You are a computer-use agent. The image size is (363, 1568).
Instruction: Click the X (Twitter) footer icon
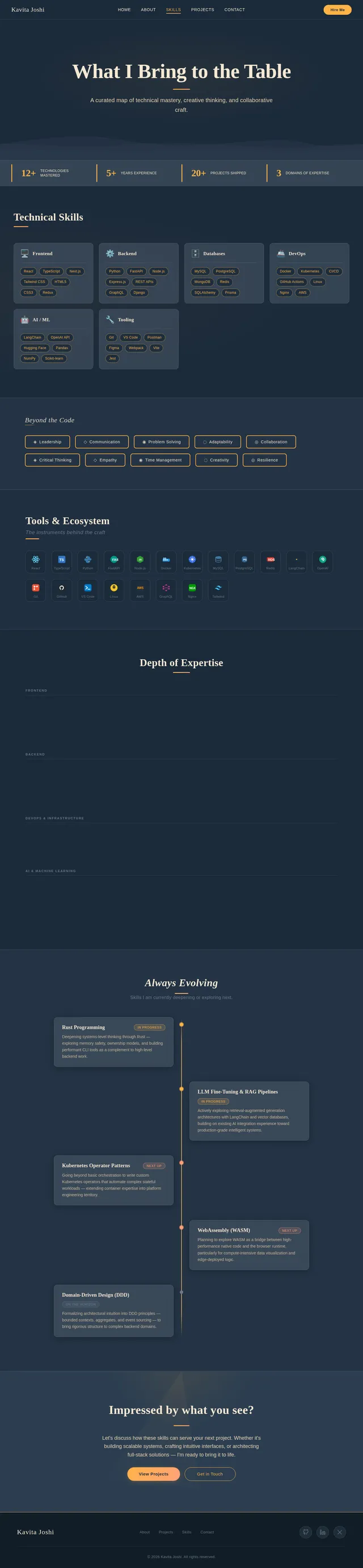click(340, 1532)
